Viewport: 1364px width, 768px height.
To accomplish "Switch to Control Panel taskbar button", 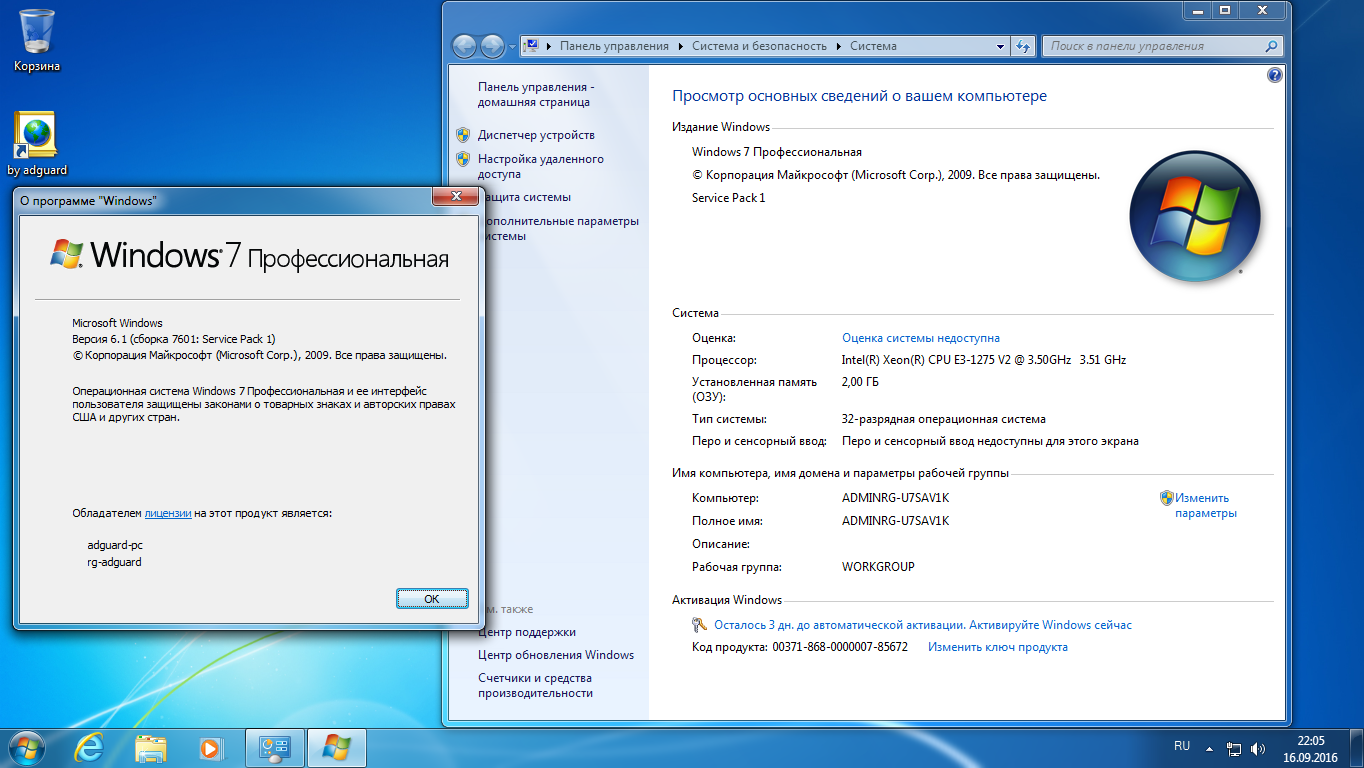I will pos(275,747).
